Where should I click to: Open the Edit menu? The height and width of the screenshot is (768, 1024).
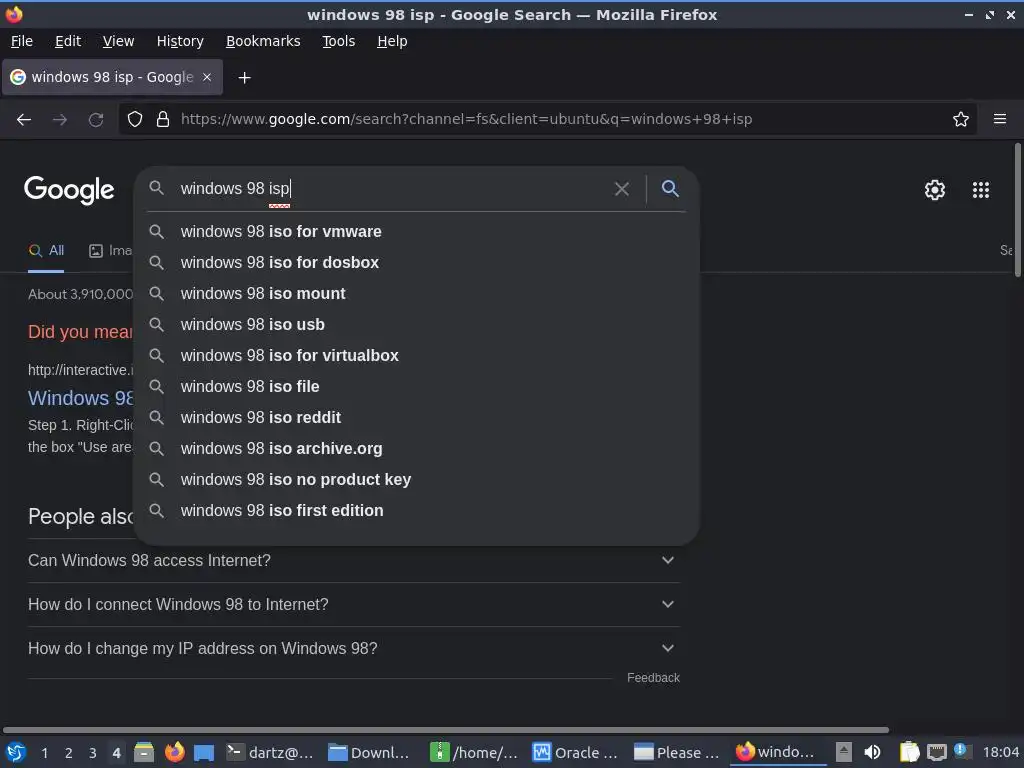(x=68, y=41)
